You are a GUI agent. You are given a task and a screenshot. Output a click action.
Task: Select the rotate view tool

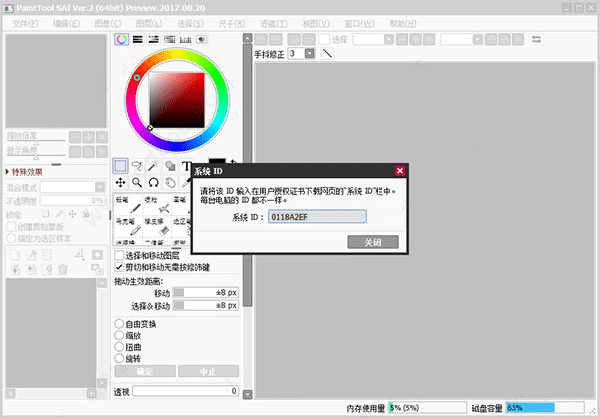pos(153,183)
